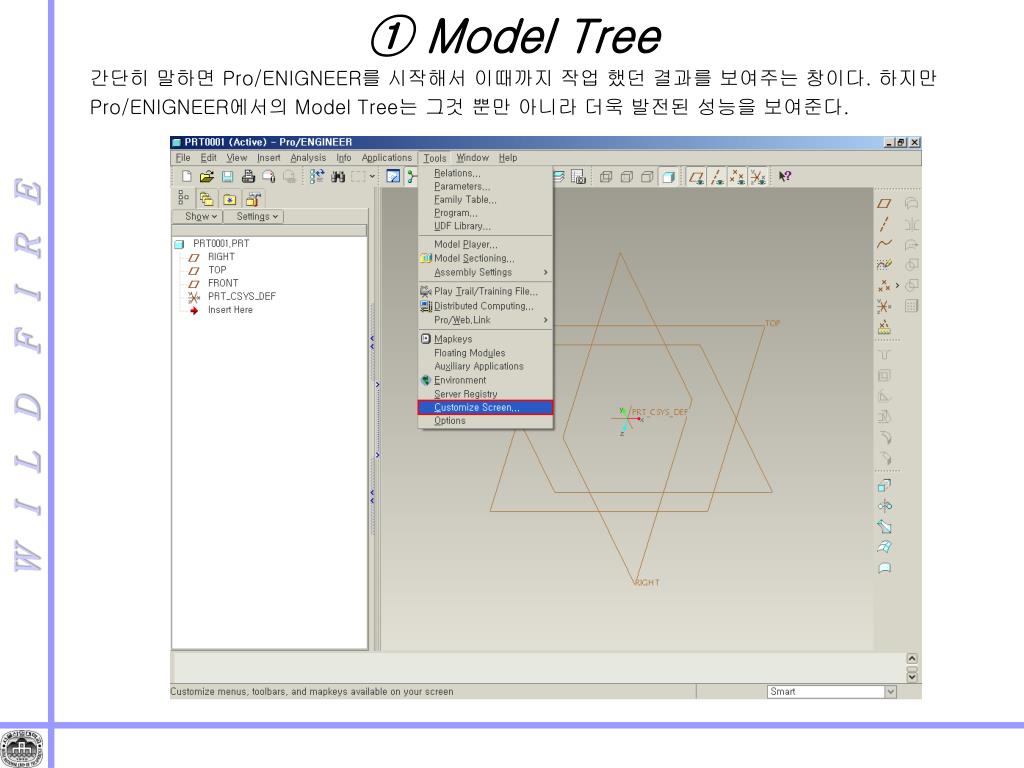
Task: Switch to Favorites navigator tab
Action: click(230, 199)
